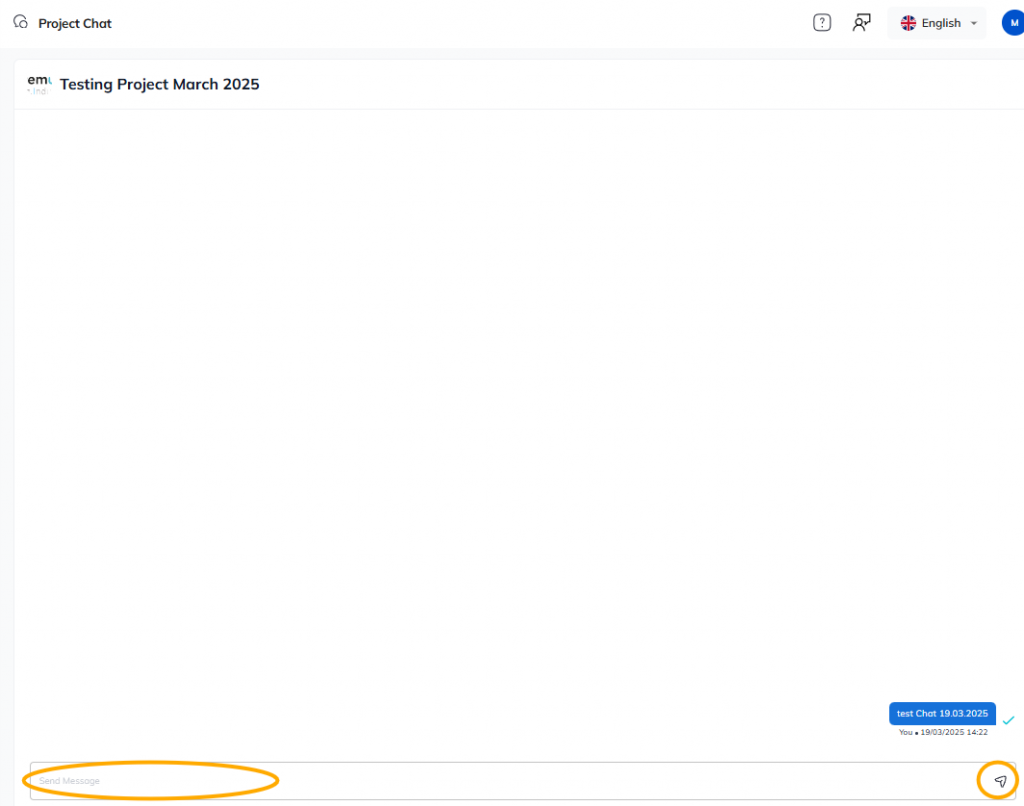Click the Project Chat page title
The image size is (1024, 806).
[x=75, y=23]
